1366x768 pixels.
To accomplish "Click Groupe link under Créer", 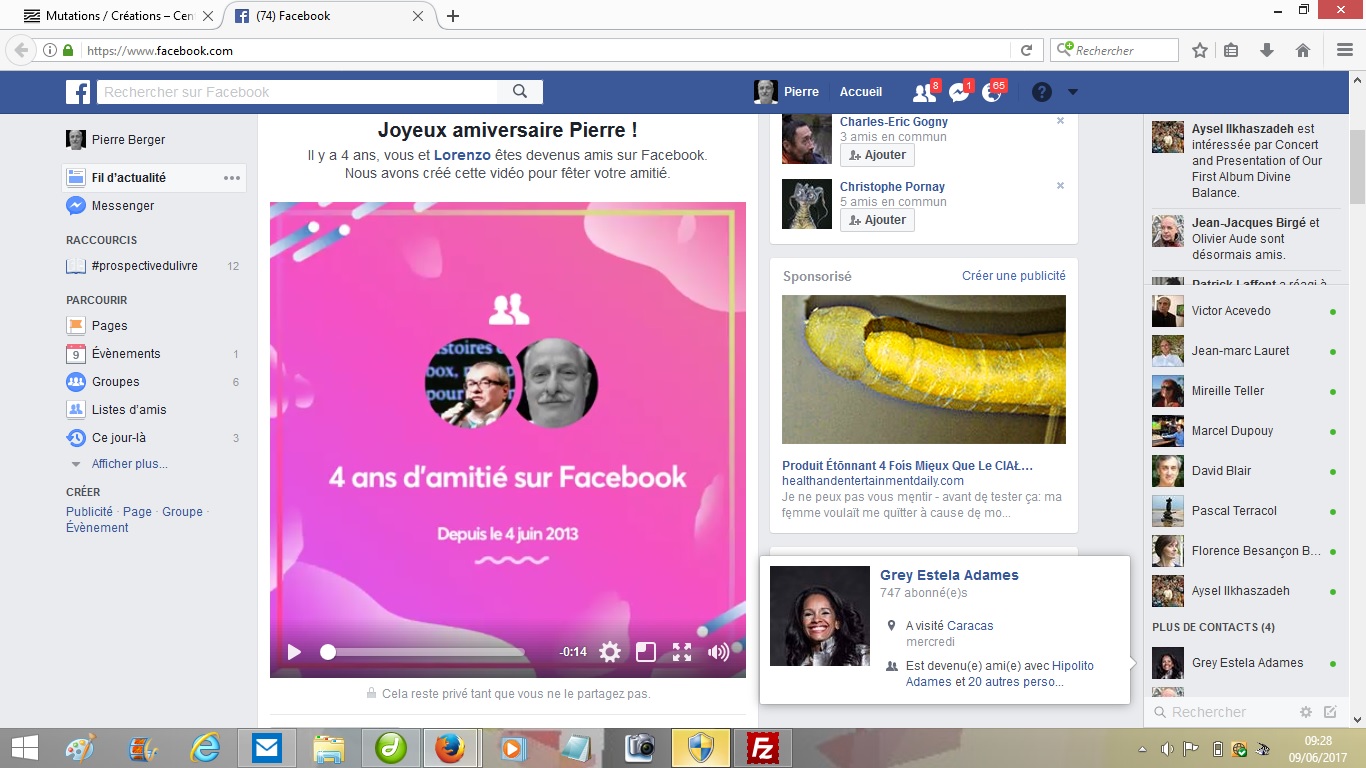I will click(182, 512).
